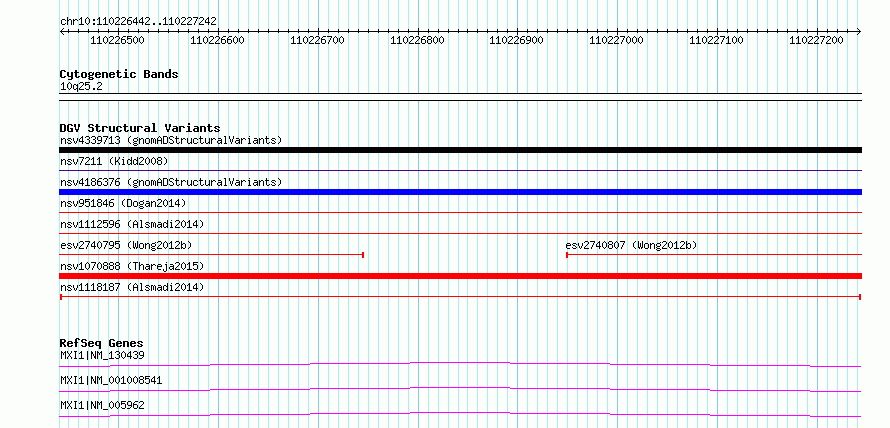Click the left arrow of the ruler

62,31
